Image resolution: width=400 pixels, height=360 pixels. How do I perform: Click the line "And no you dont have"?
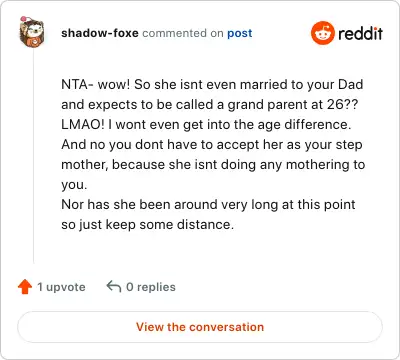212,145
